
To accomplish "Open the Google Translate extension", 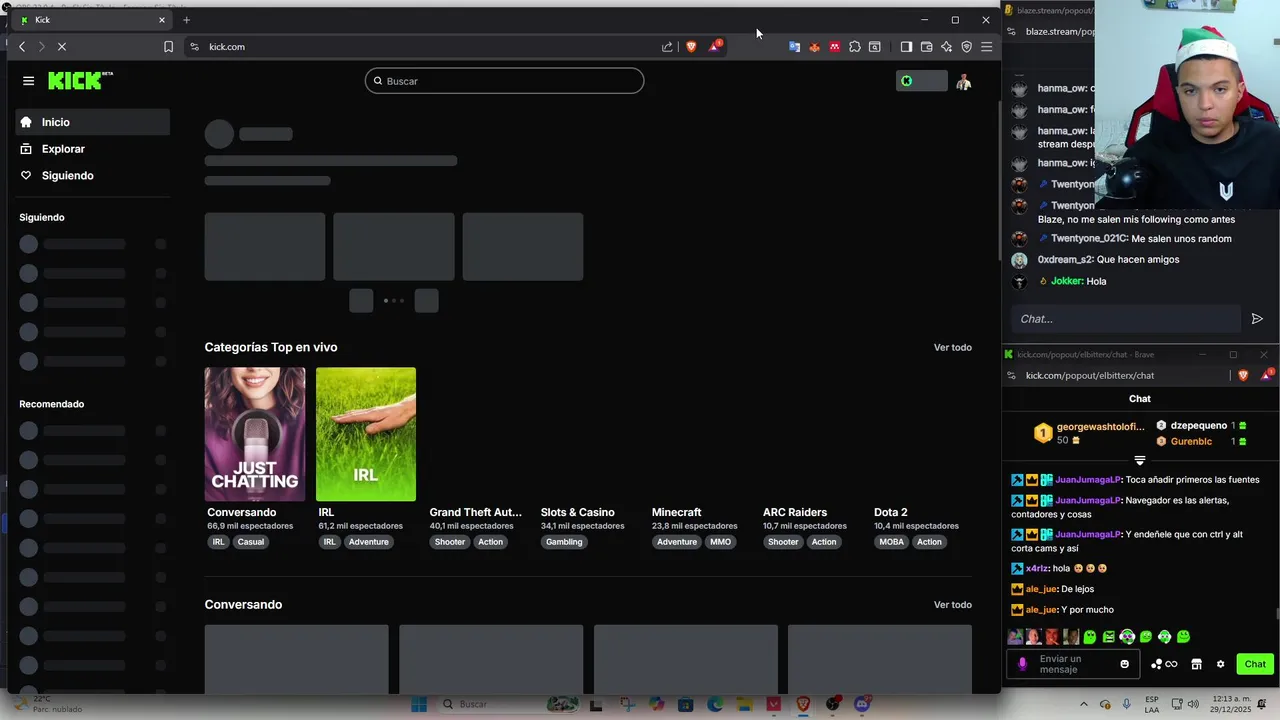I will [x=794, y=47].
